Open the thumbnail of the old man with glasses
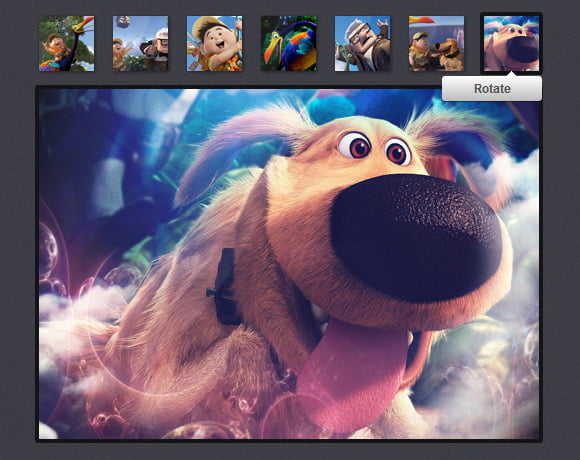Image resolution: width=580 pixels, height=460 pixels. (x=362, y=43)
